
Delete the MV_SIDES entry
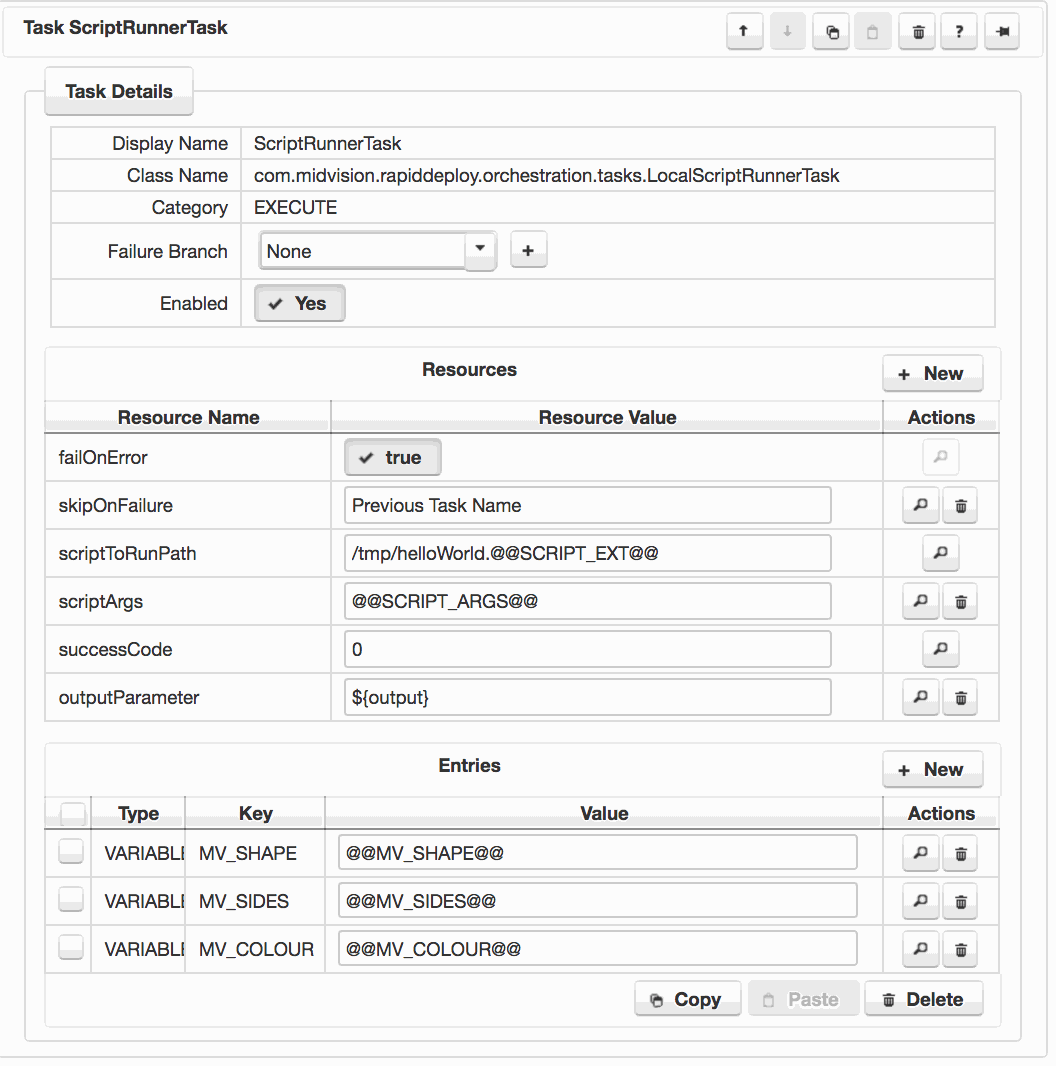tap(960, 901)
